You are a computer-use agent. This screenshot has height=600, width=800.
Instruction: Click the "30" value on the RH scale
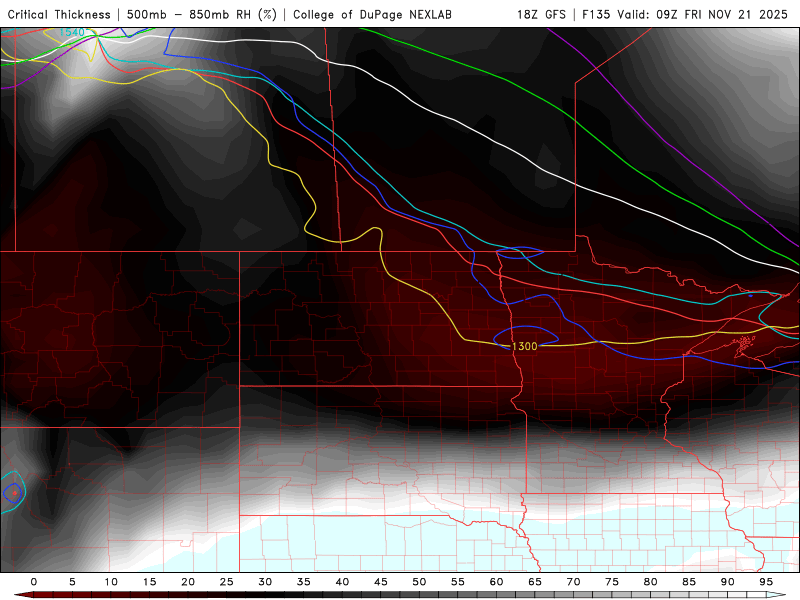pyautogui.click(x=265, y=582)
